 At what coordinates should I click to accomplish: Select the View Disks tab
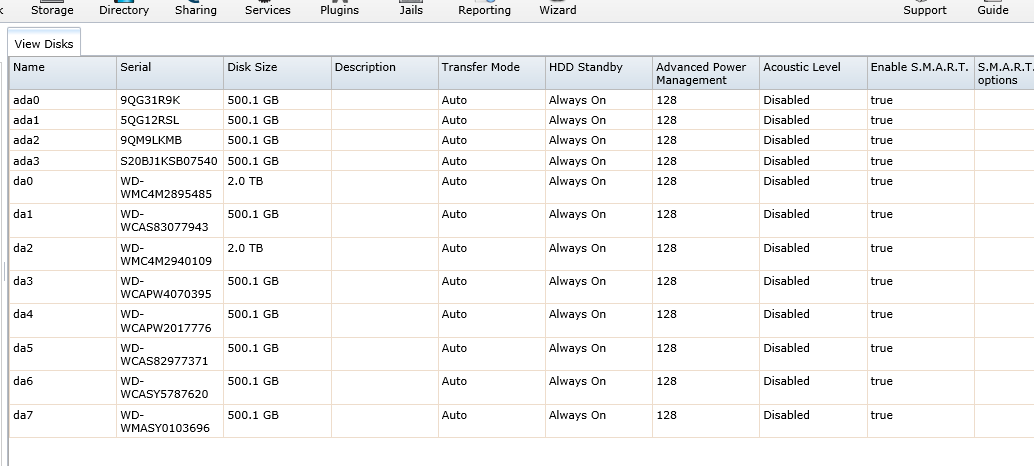coord(44,44)
